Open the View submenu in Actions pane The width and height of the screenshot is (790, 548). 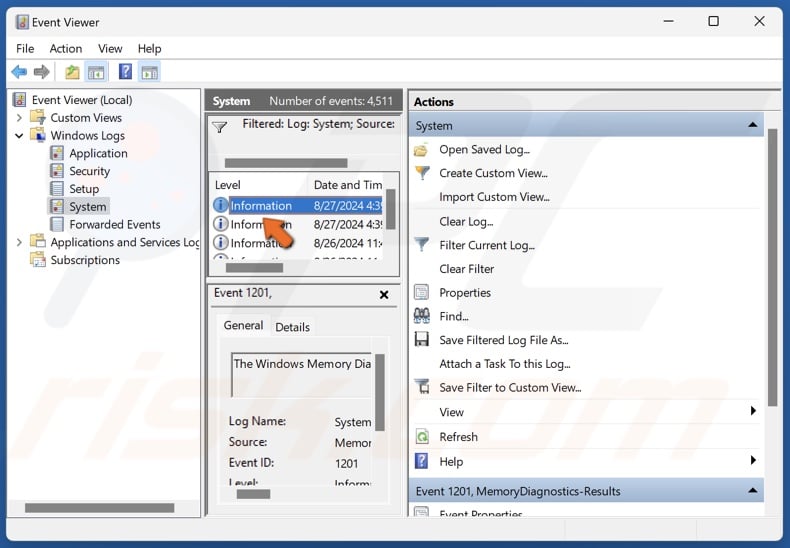coord(451,412)
